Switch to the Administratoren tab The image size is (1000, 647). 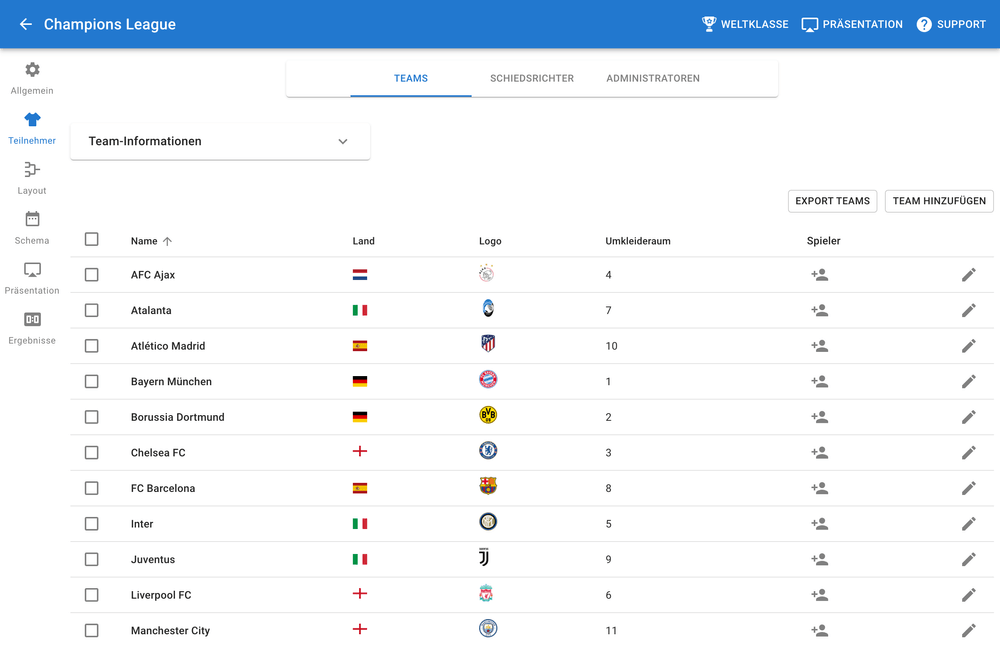[653, 78]
